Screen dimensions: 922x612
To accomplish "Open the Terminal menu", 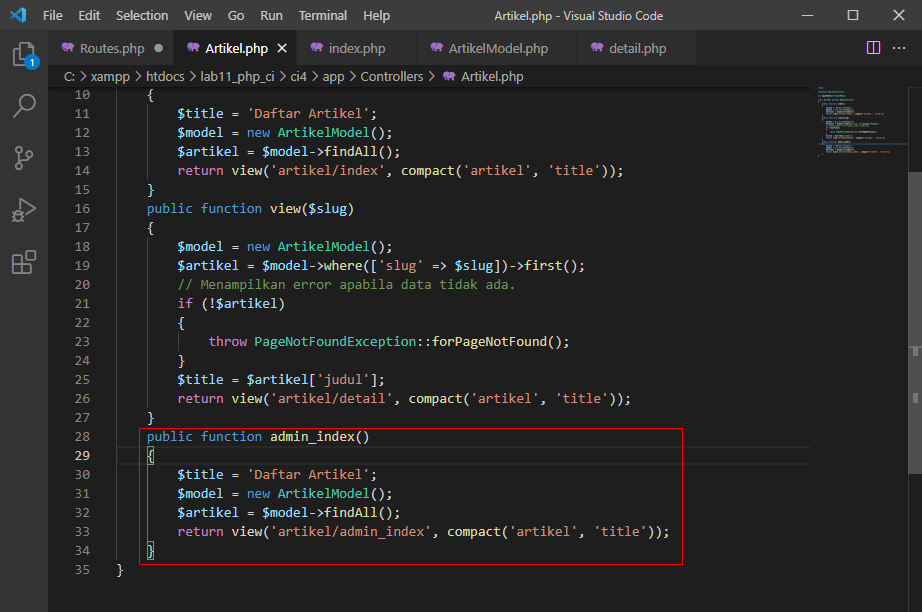I will click(322, 15).
